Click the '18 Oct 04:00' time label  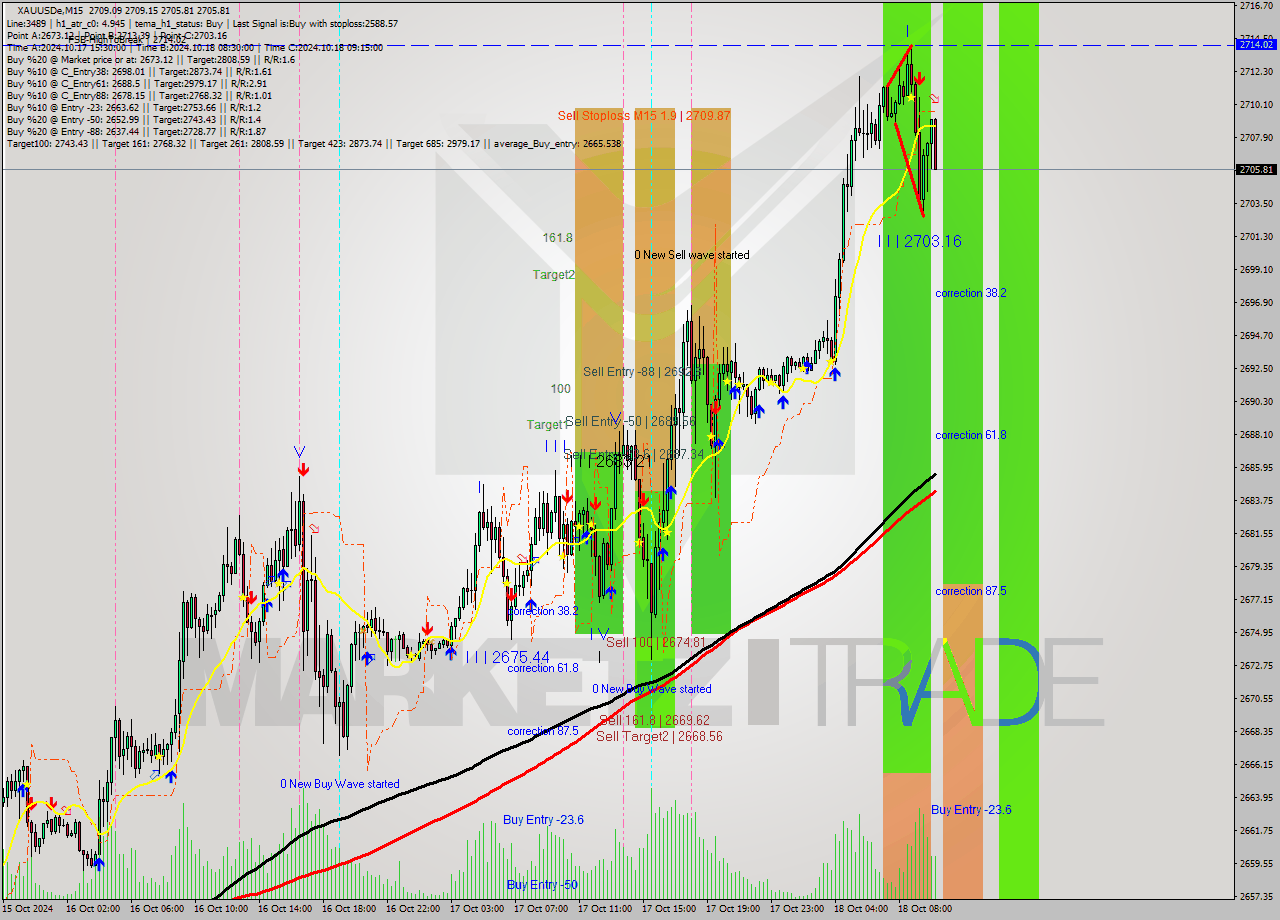click(x=860, y=909)
